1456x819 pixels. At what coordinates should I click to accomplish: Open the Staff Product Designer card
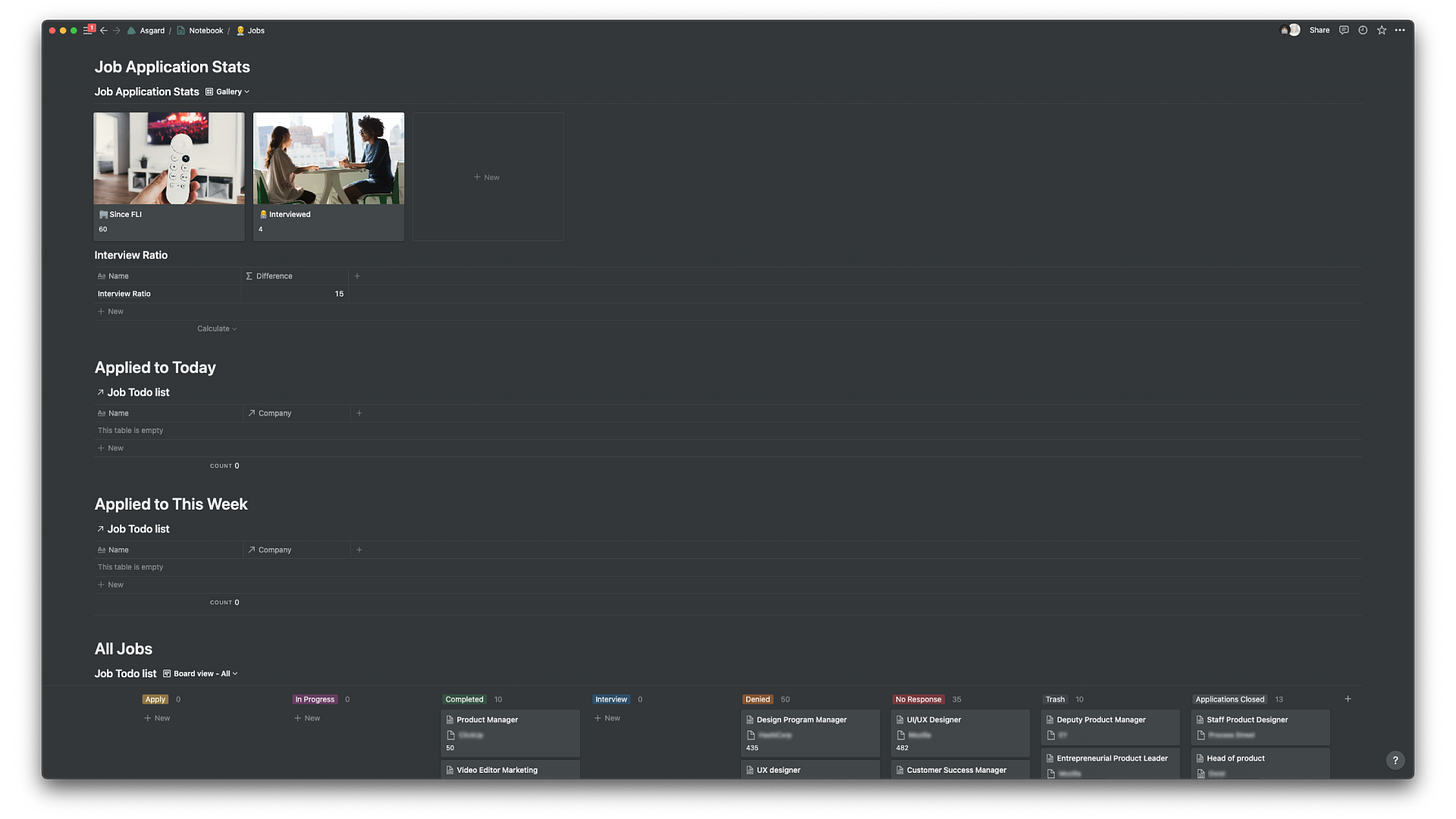(1260, 727)
